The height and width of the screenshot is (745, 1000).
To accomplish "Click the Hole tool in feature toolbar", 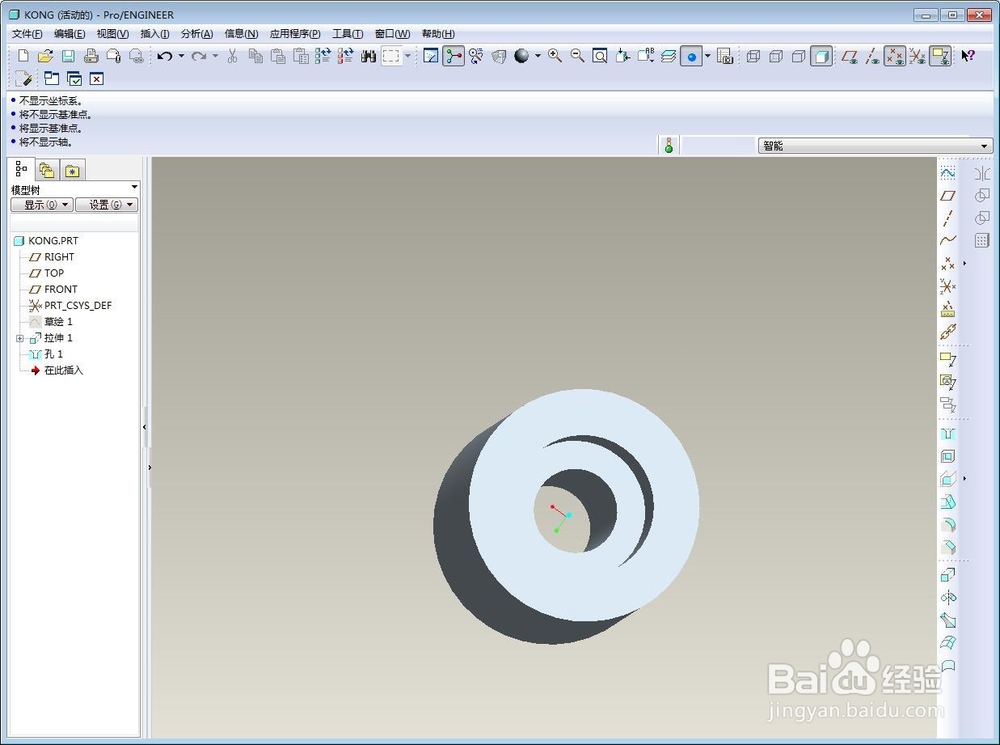I will [948, 434].
